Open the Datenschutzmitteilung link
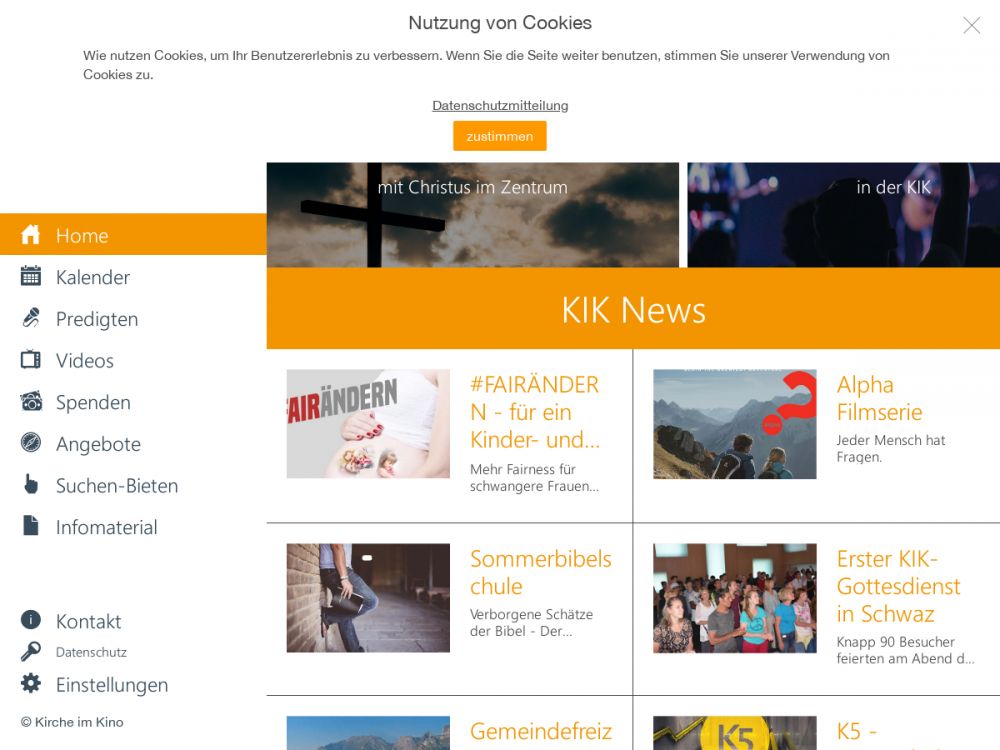 pyautogui.click(x=500, y=105)
